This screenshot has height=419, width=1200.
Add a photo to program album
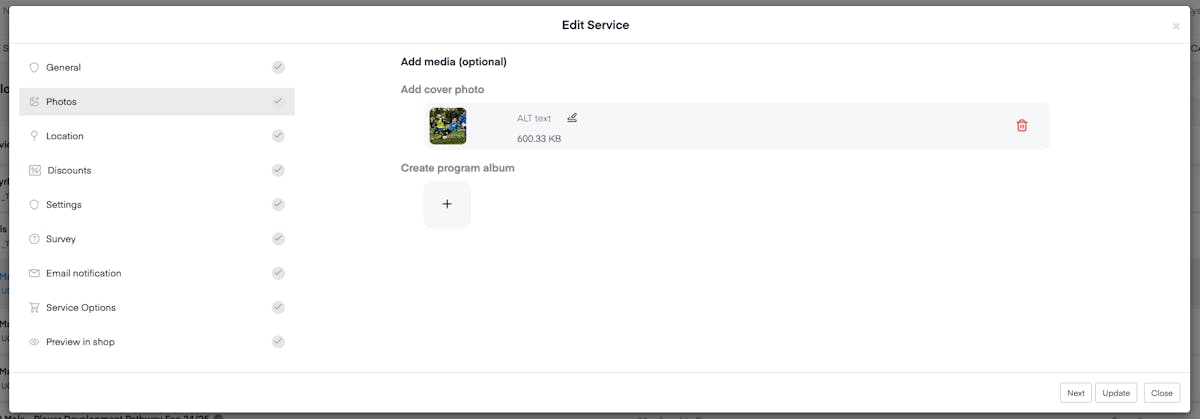[x=447, y=204]
